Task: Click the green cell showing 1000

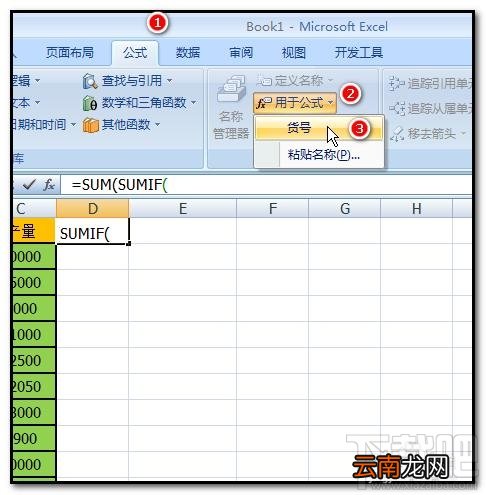Action: click(34, 335)
